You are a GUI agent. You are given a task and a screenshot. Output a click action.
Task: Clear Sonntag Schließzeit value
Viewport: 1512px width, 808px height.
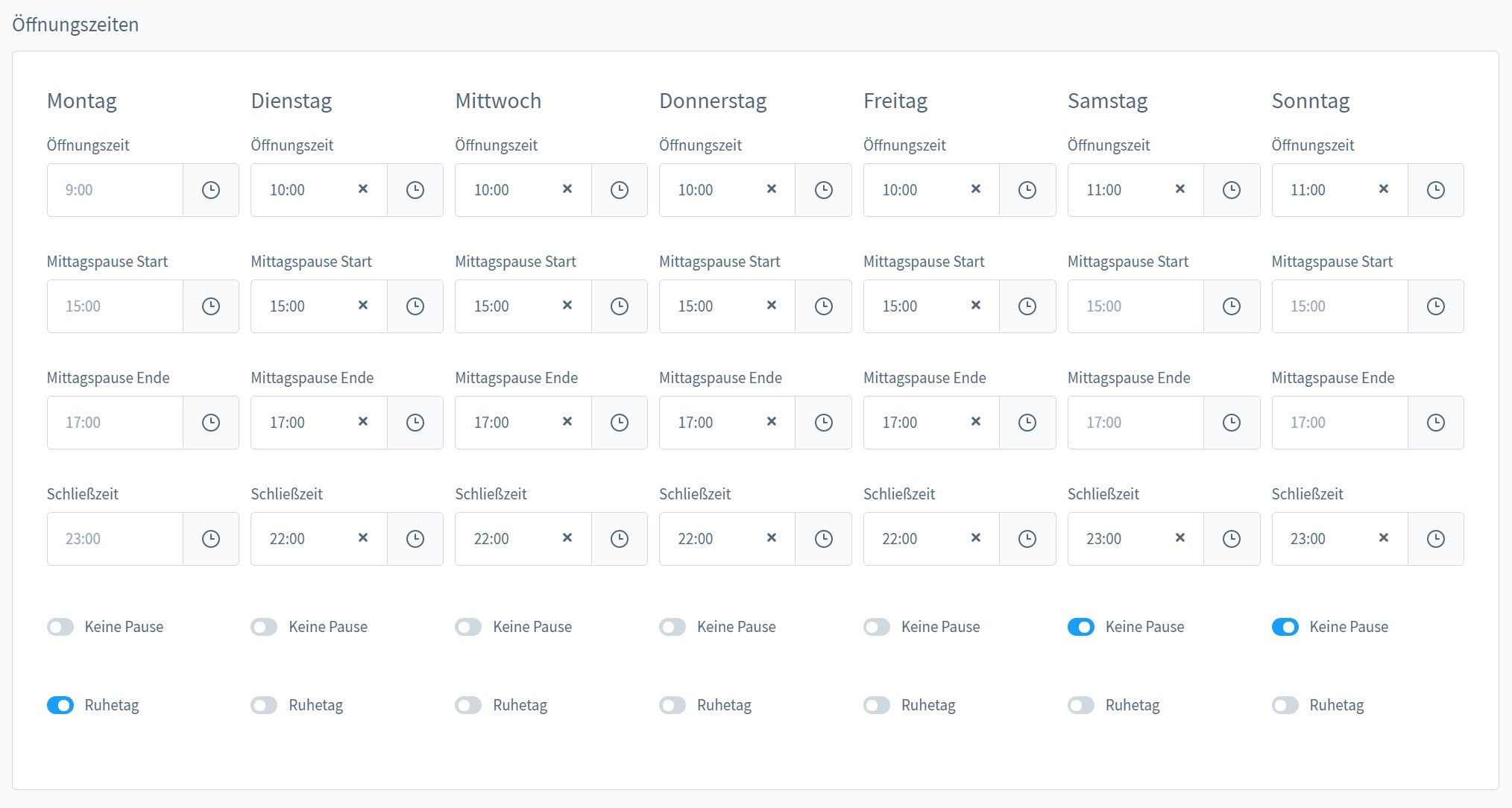coord(1384,538)
